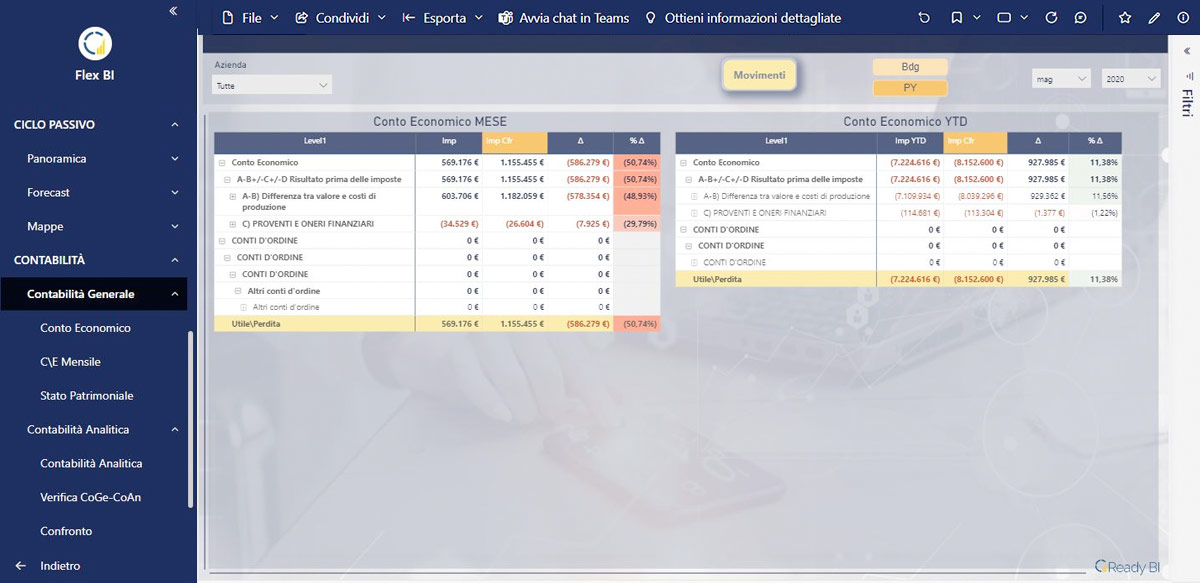Expand C) PROVENTI E ONERI FINANZIARI in MESE table
This screenshot has width=1200, height=583.
(x=233, y=224)
